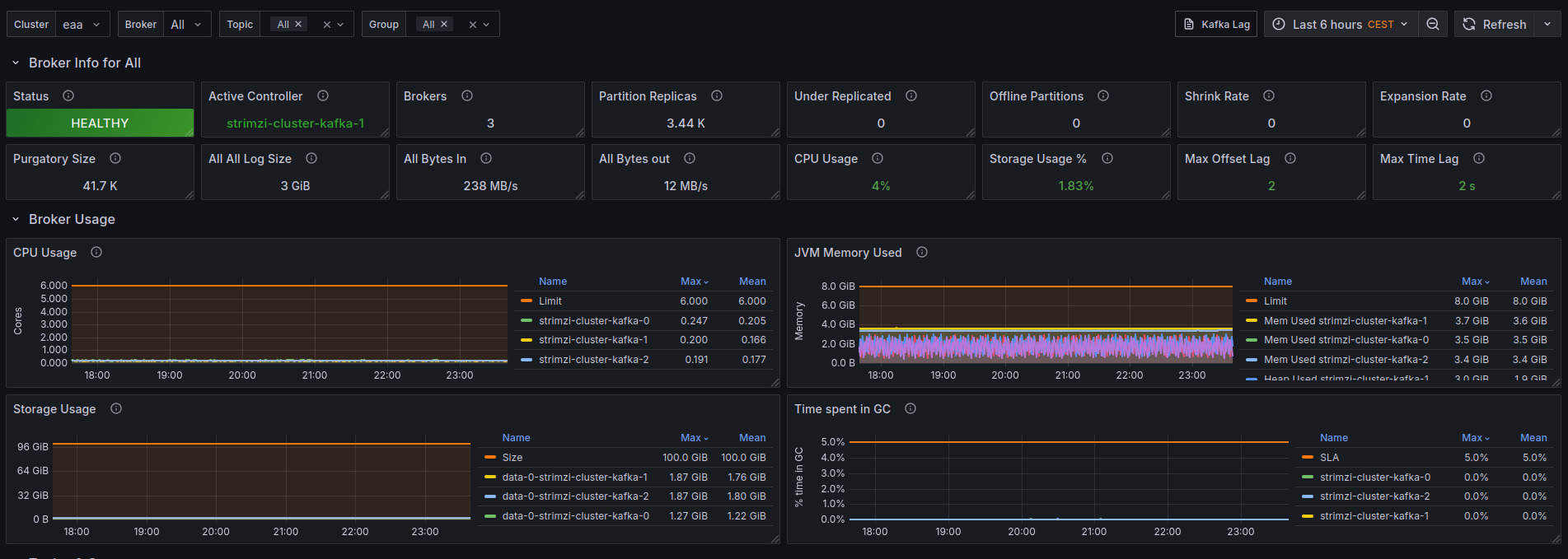The width and height of the screenshot is (1568, 559).
Task: Collapse the Broker Info for All row
Action: coord(16,63)
